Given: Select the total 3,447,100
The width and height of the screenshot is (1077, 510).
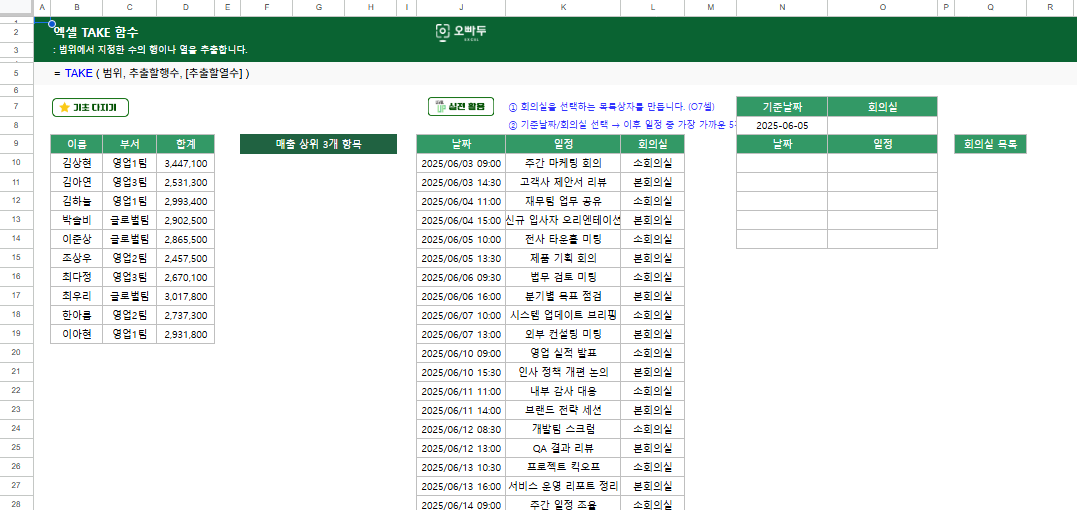Looking at the screenshot, I should tap(185, 163).
